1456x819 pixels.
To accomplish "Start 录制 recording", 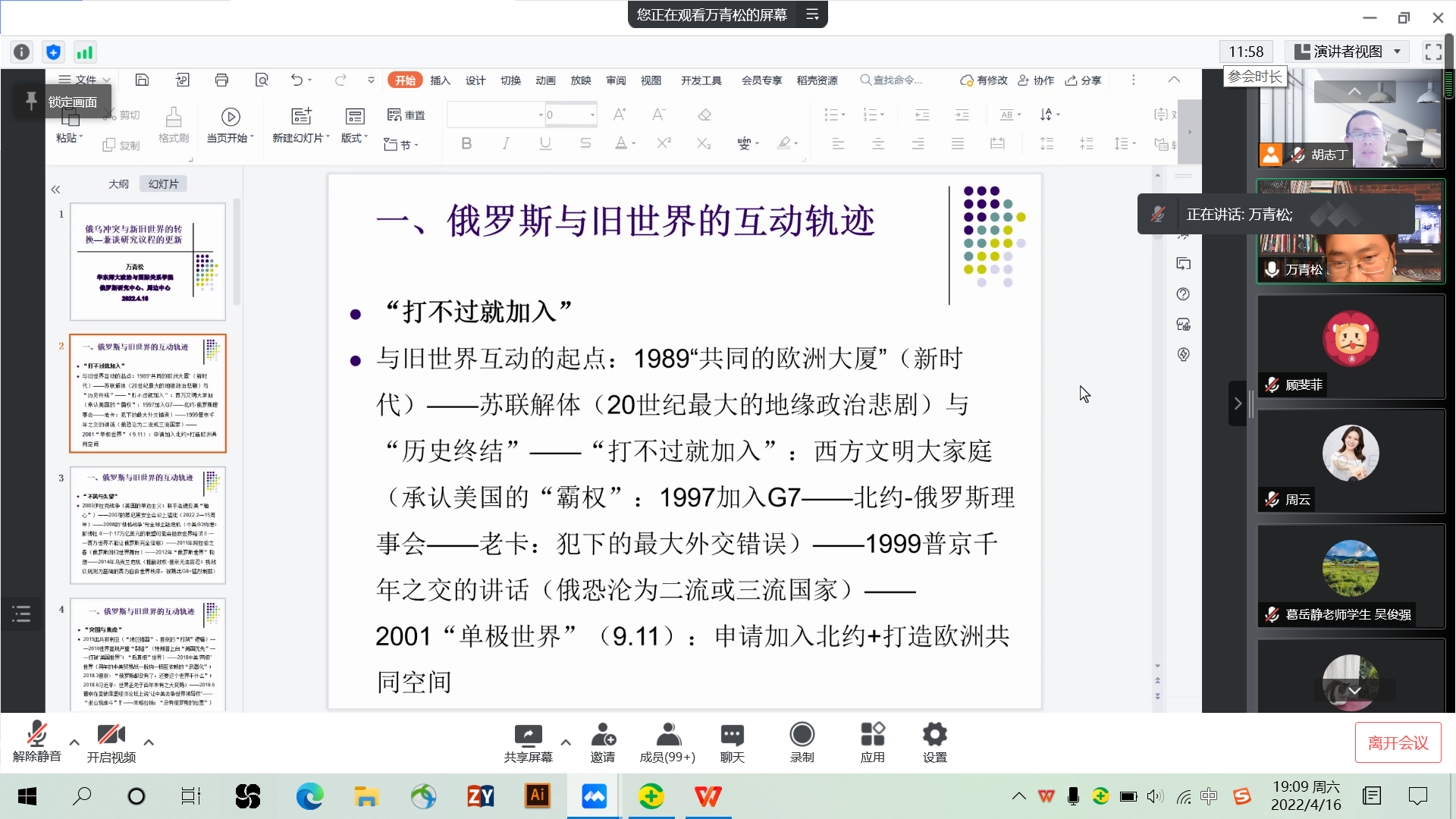I will 802,735.
